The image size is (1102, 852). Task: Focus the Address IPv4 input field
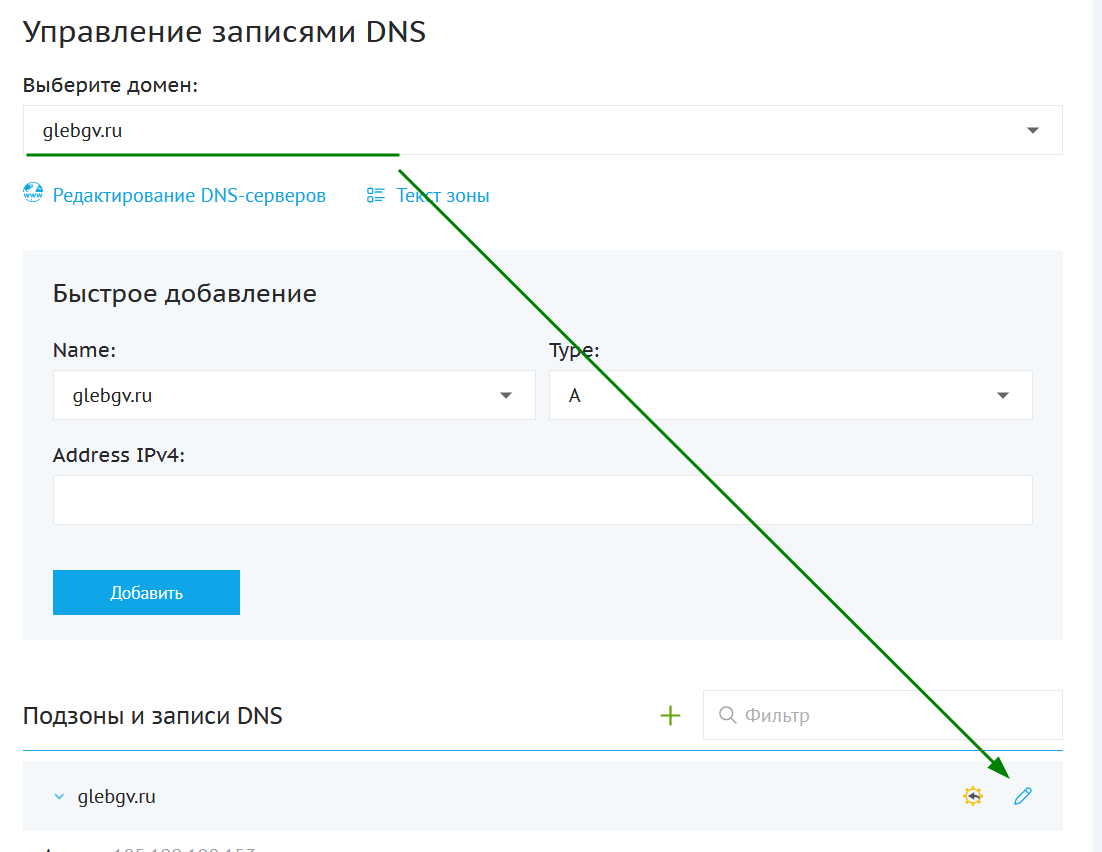click(x=542, y=500)
